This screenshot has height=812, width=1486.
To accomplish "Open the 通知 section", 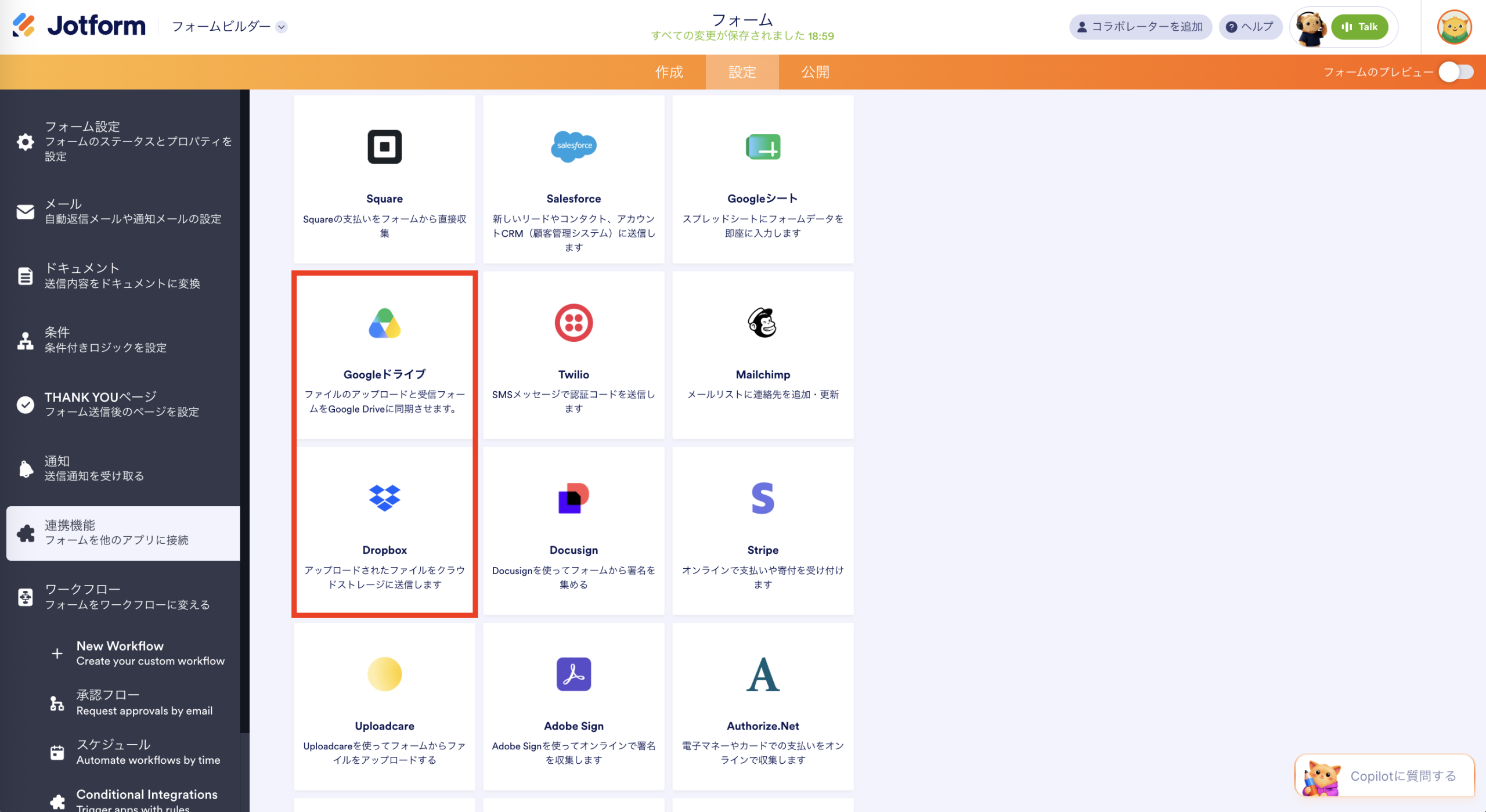I will click(123, 469).
